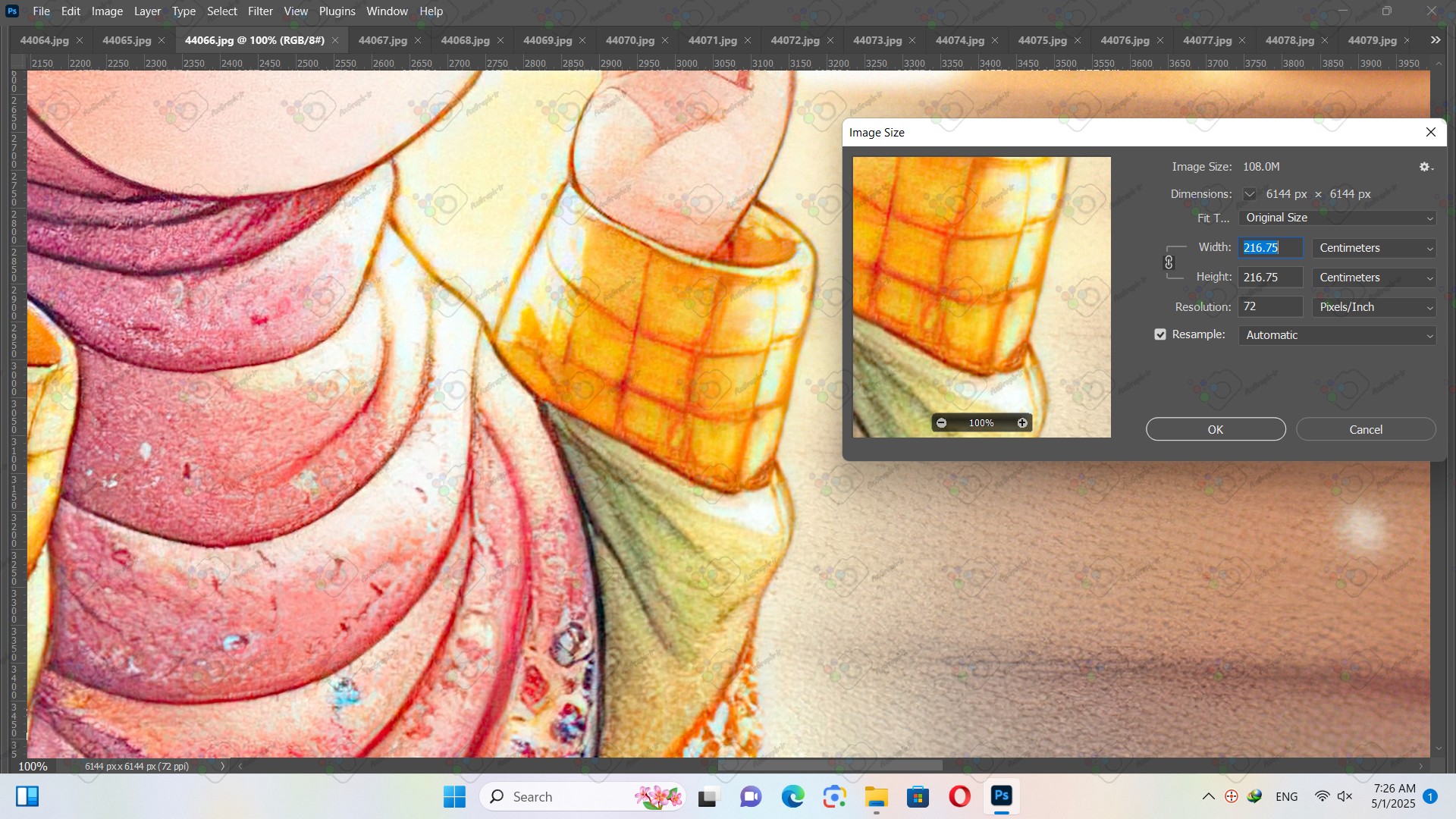Screen dimensions: 1456x819
Task: Open the Filter menu
Action: click(x=260, y=11)
